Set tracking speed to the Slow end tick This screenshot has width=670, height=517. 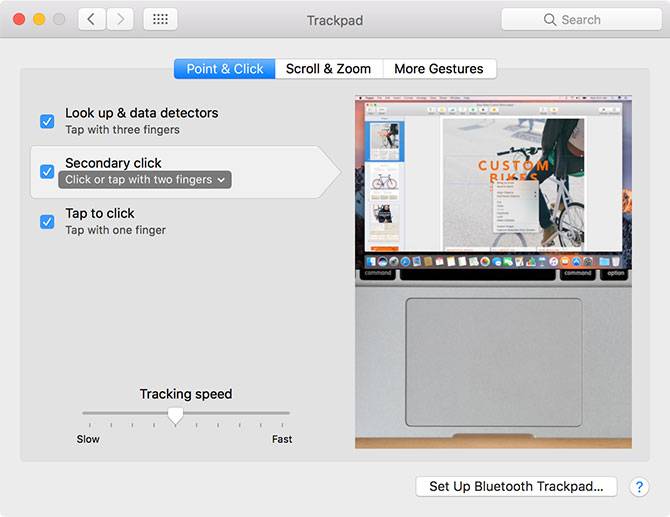point(90,425)
